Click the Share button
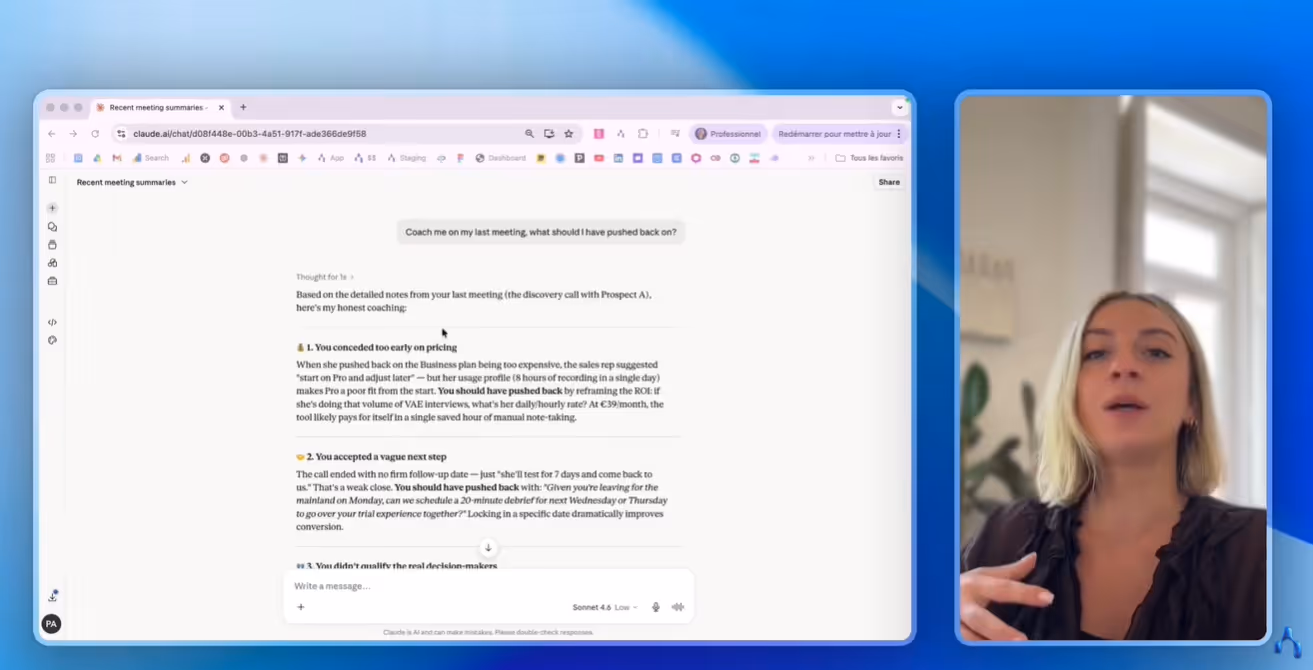Image resolution: width=1313 pixels, height=670 pixels. [889, 182]
